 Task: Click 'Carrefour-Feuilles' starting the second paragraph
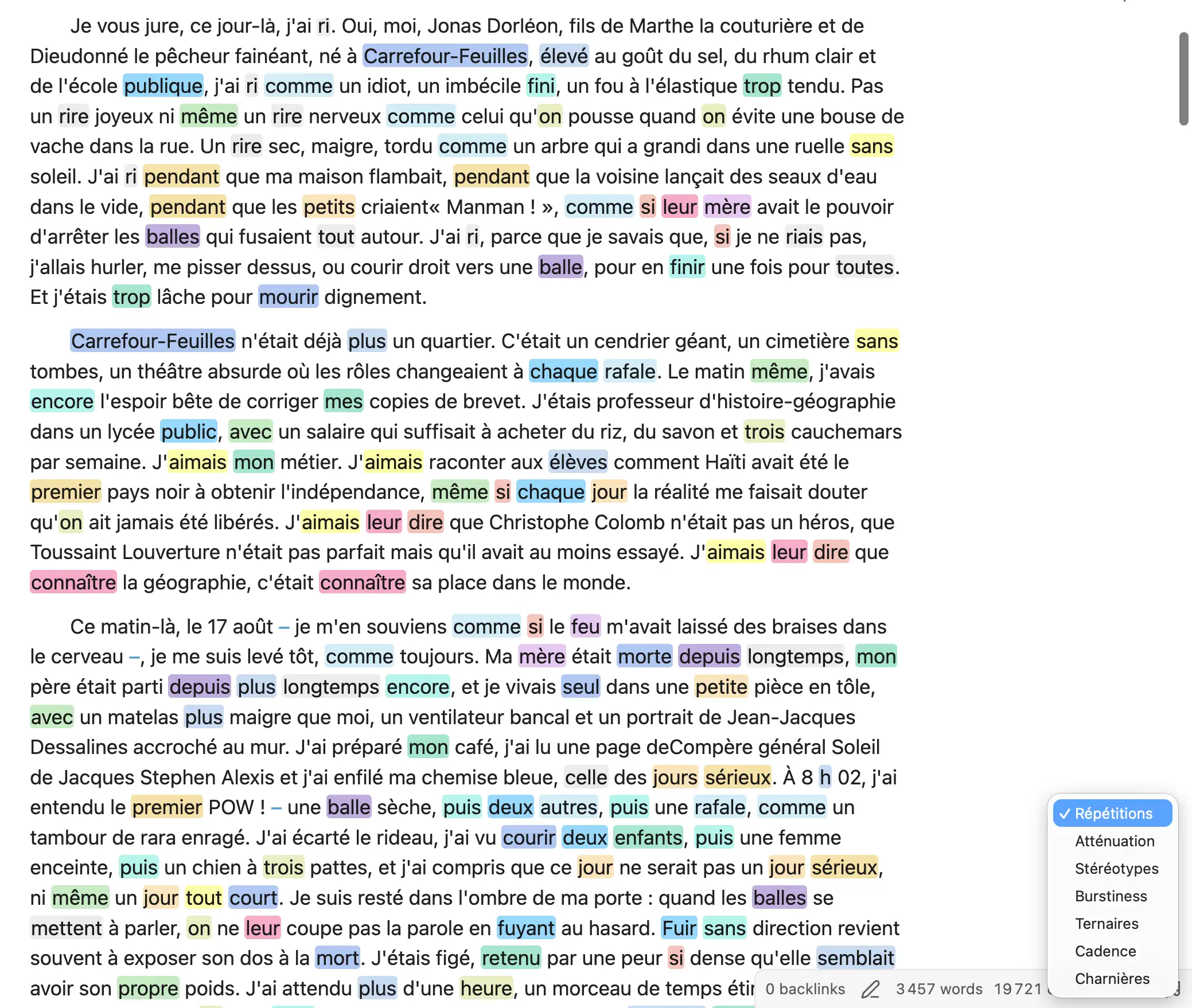(153, 341)
